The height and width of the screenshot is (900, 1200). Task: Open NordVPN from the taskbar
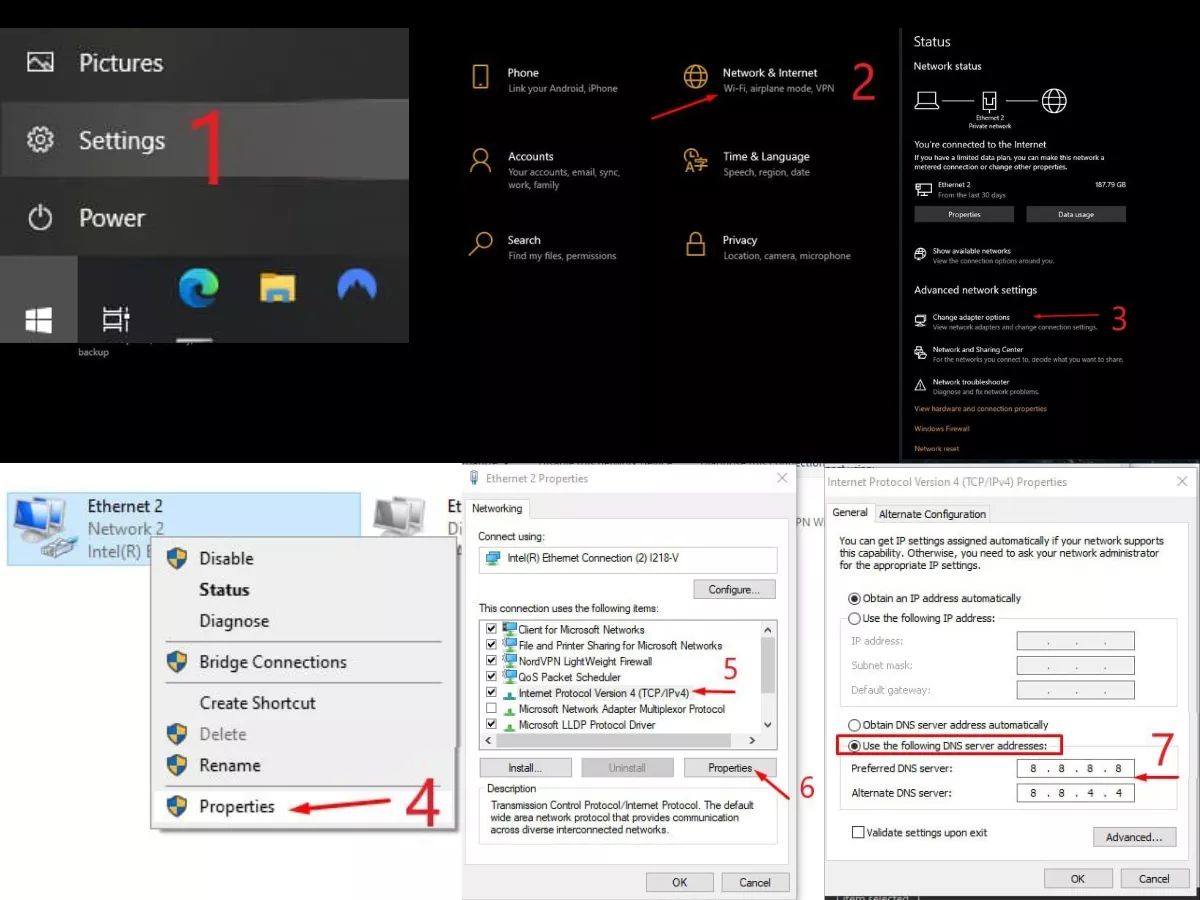357,286
